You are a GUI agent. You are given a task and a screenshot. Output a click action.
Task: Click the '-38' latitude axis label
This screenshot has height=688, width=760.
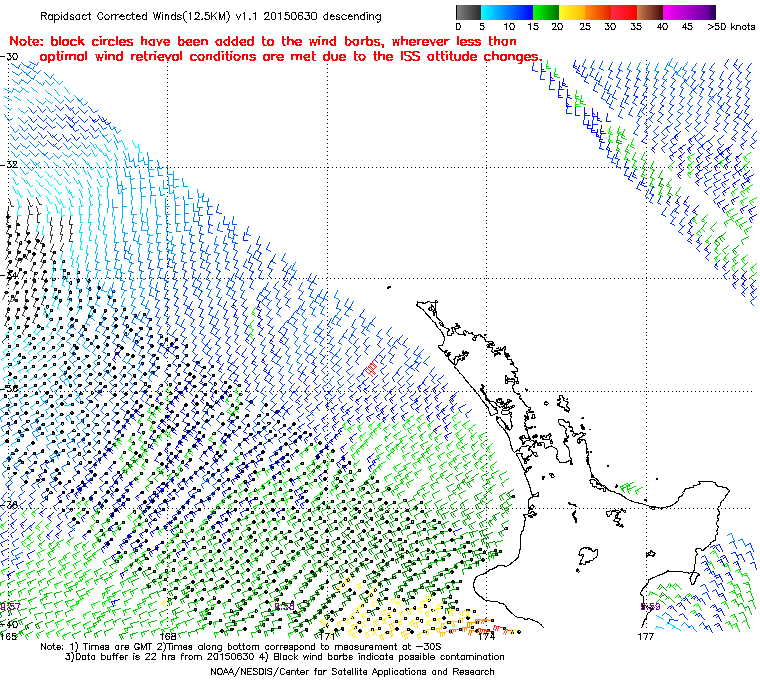click(x=10, y=505)
